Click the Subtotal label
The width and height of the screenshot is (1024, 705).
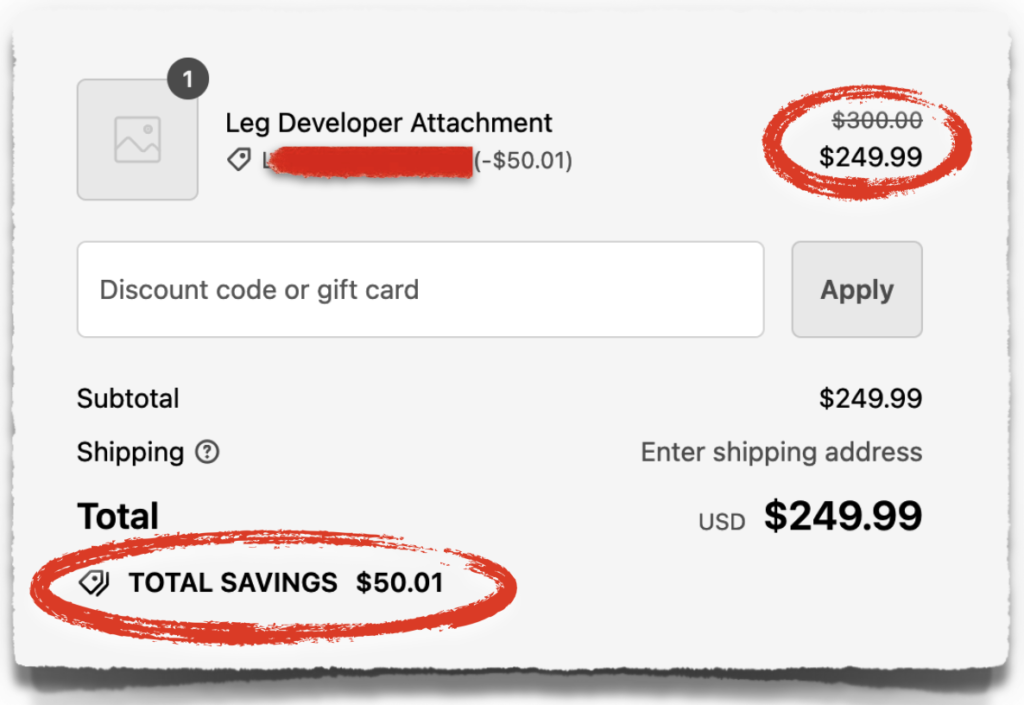coord(128,398)
